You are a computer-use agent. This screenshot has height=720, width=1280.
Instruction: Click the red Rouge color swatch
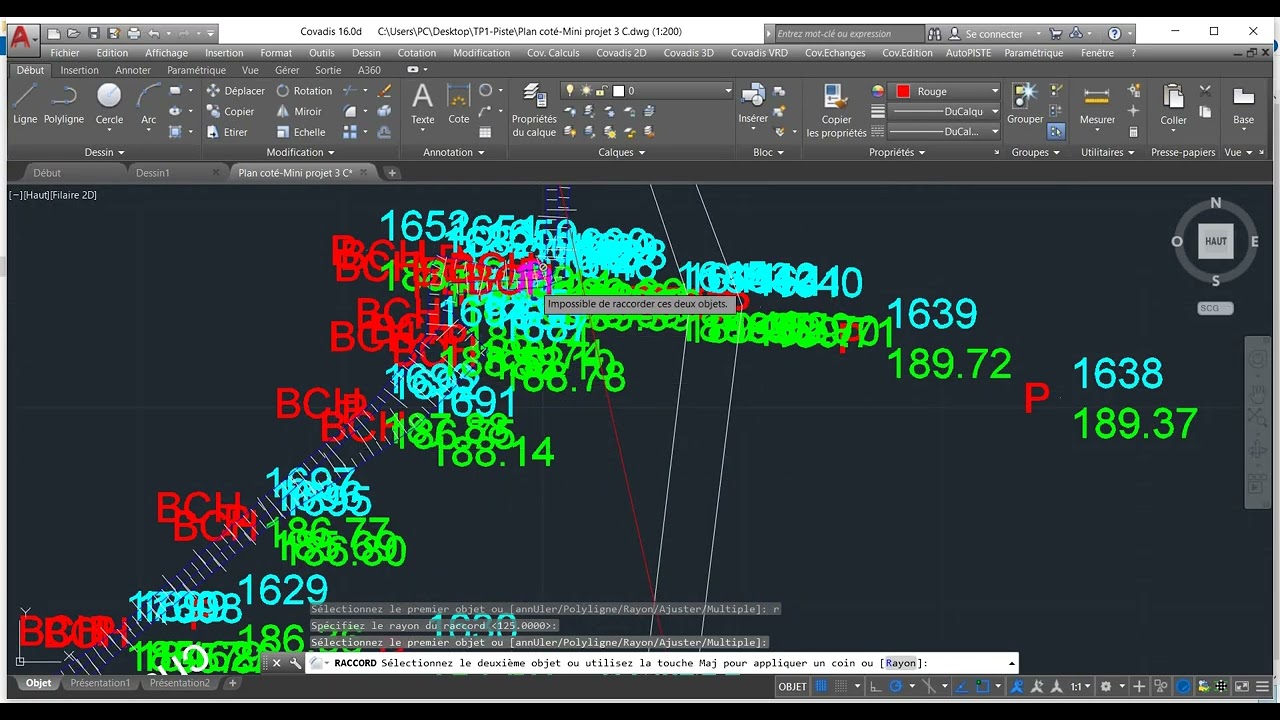pyautogui.click(x=903, y=91)
